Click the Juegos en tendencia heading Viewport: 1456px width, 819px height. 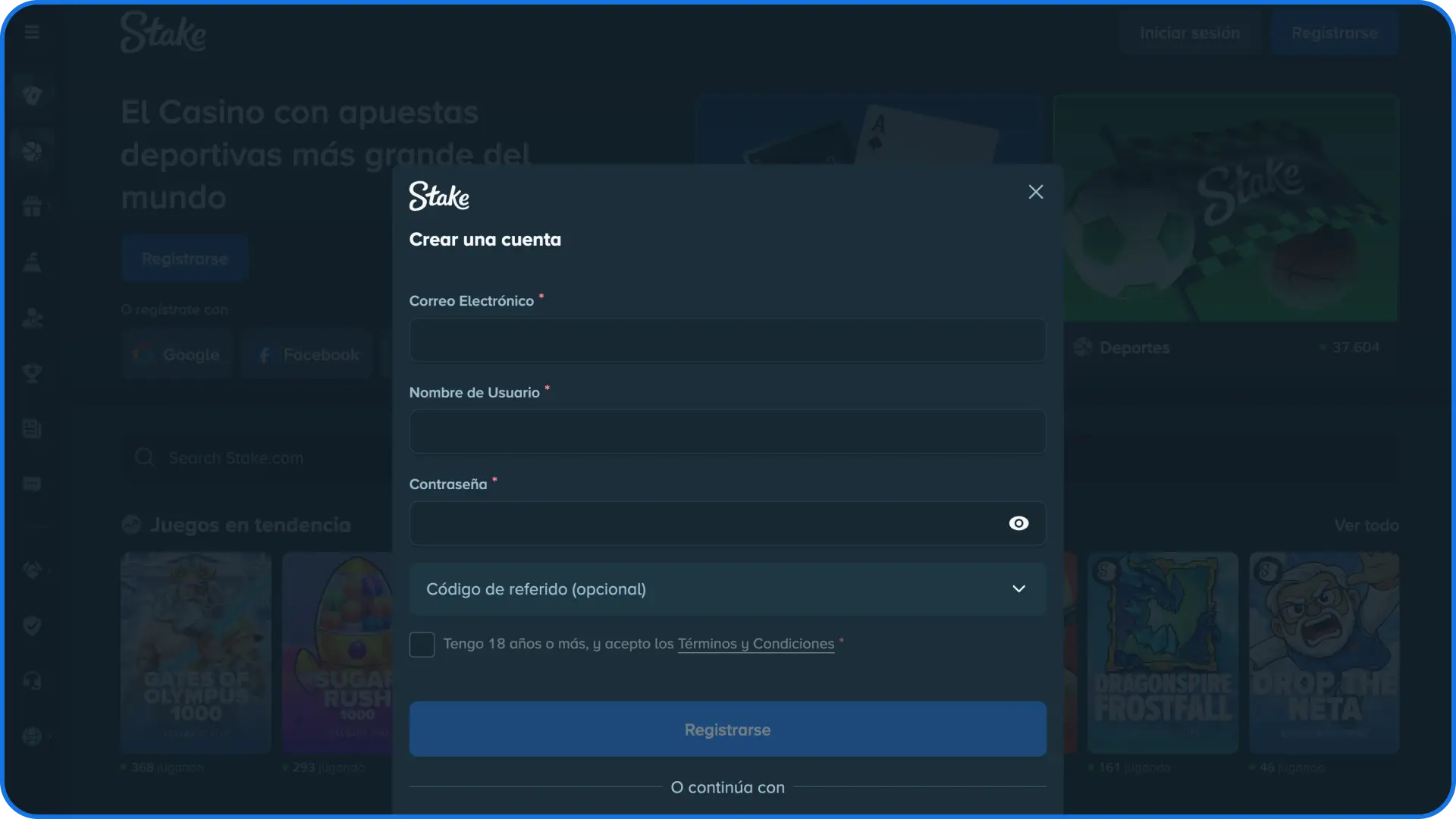point(250,525)
